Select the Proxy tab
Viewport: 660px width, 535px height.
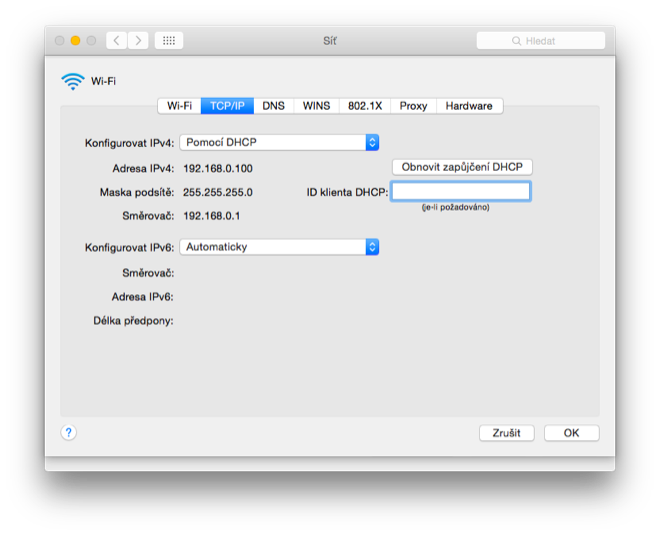[x=413, y=106]
